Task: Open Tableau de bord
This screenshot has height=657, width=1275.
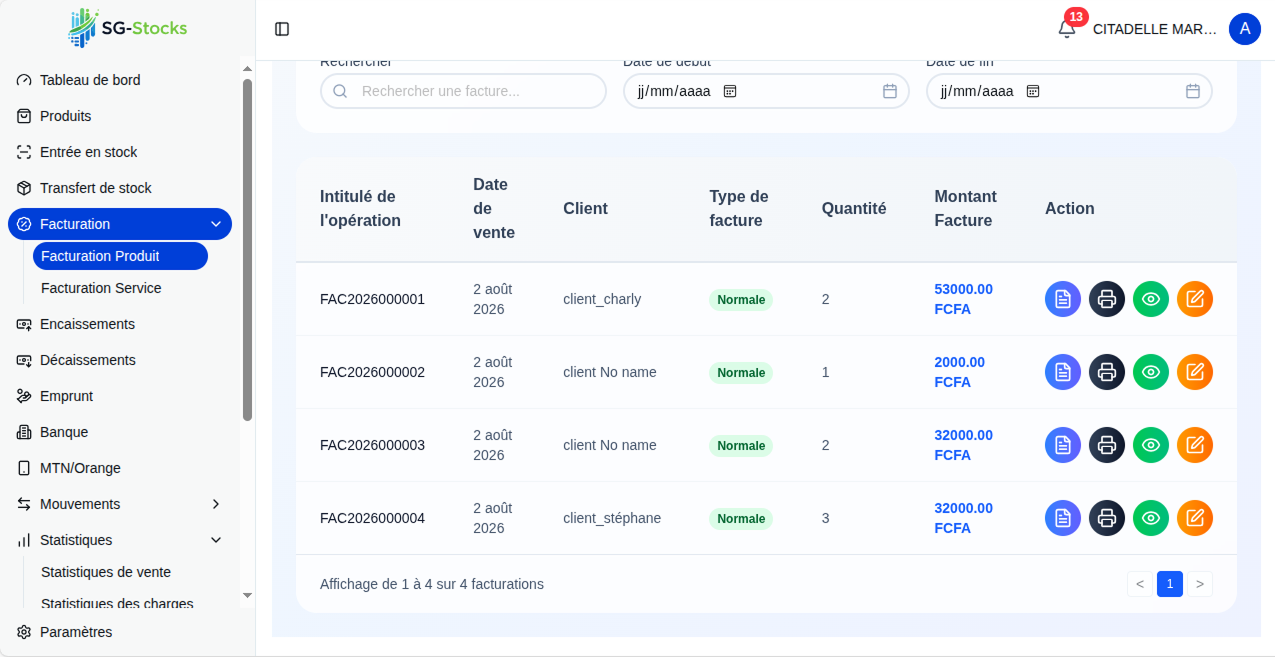Action: (x=120, y=80)
